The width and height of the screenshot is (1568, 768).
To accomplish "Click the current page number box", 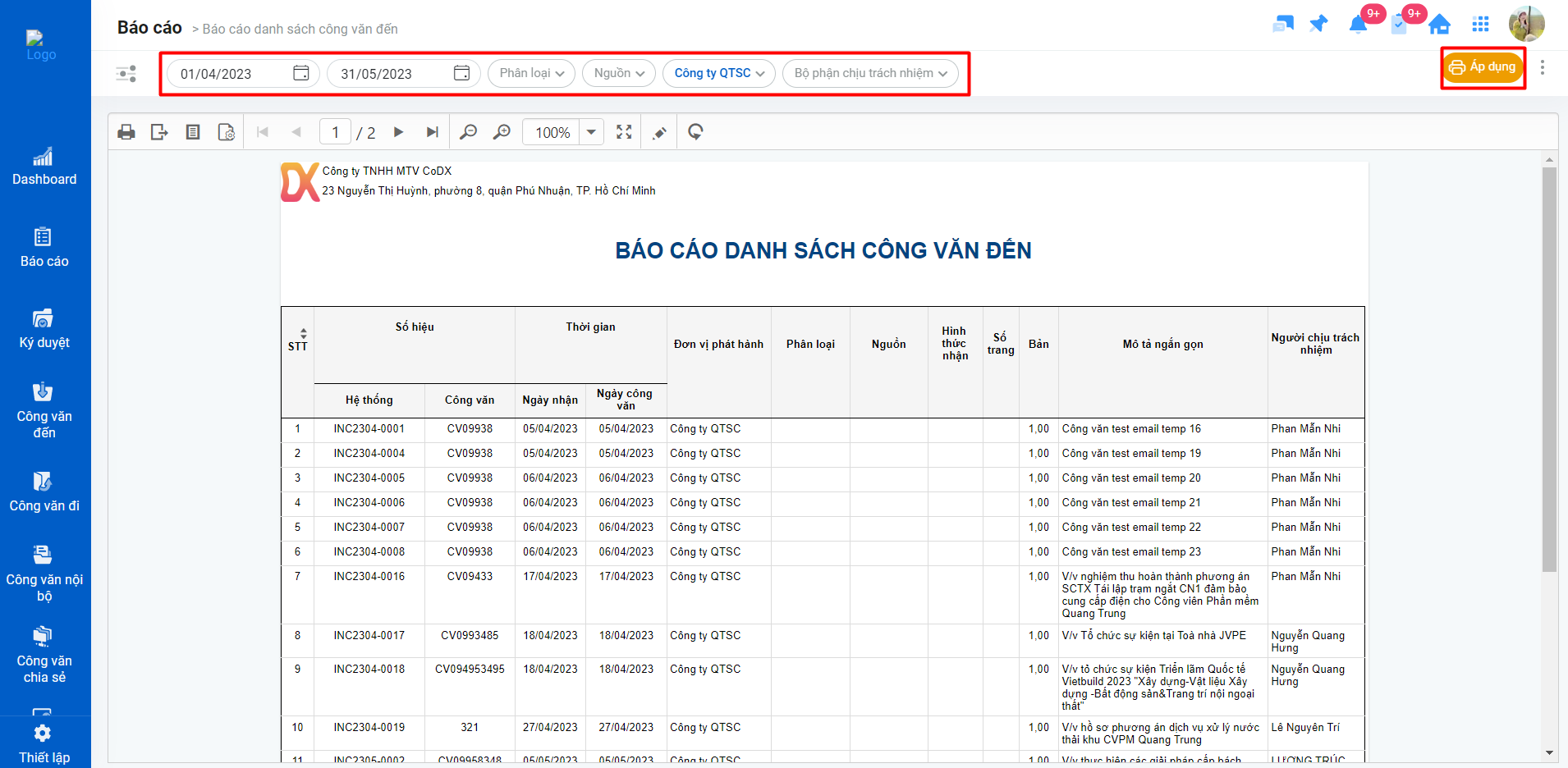I will point(335,132).
